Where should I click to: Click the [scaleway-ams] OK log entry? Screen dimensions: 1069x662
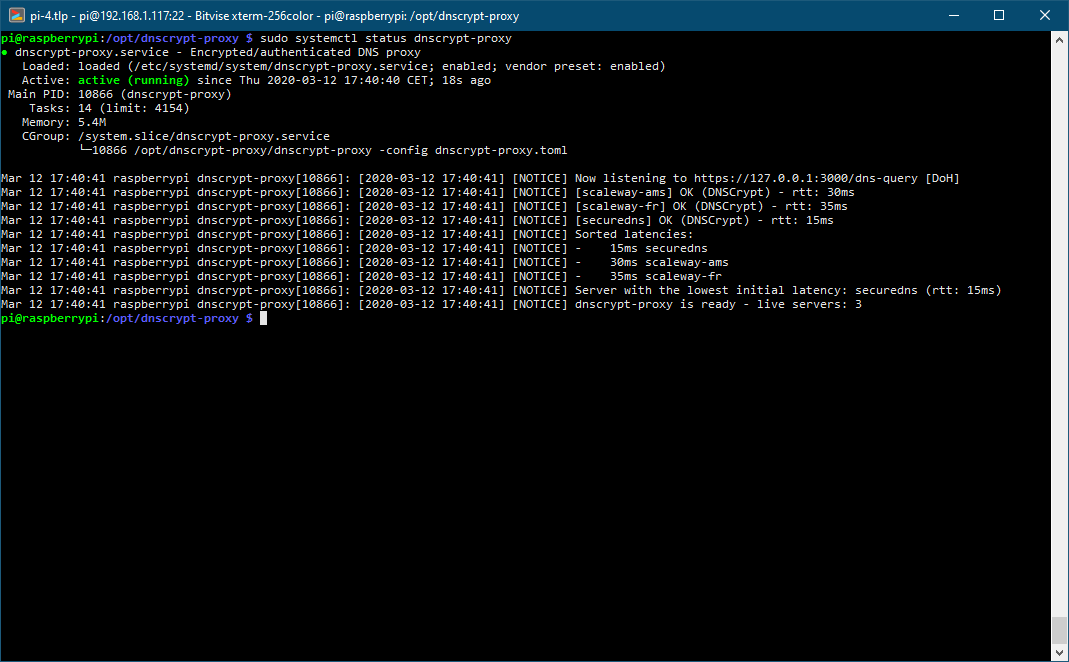click(x=624, y=191)
